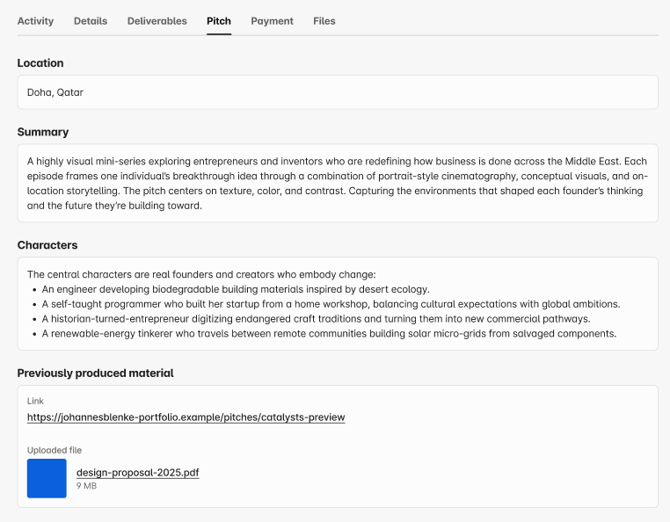Switch to the Files tab

point(324,21)
